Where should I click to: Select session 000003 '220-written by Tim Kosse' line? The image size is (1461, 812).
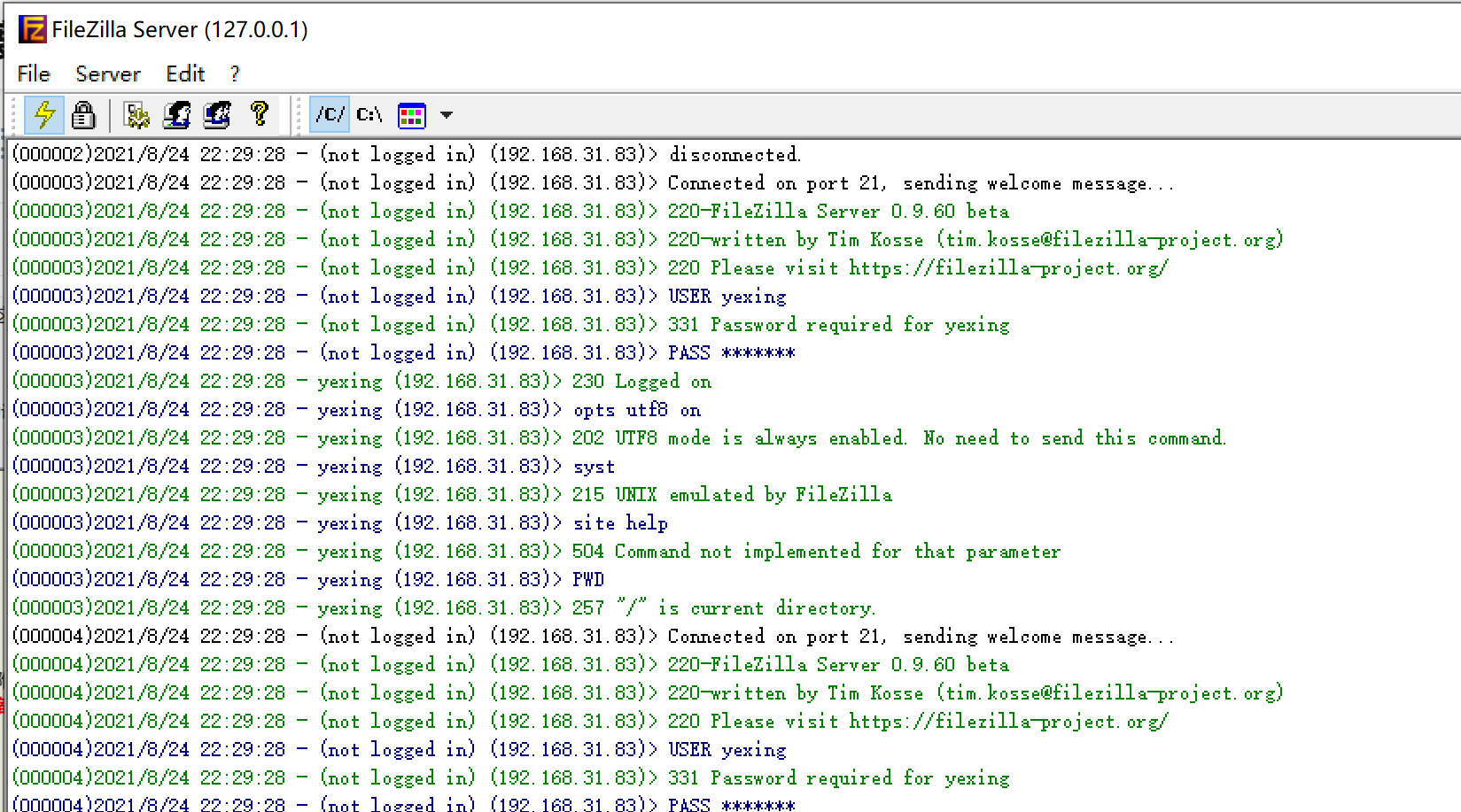[648, 239]
